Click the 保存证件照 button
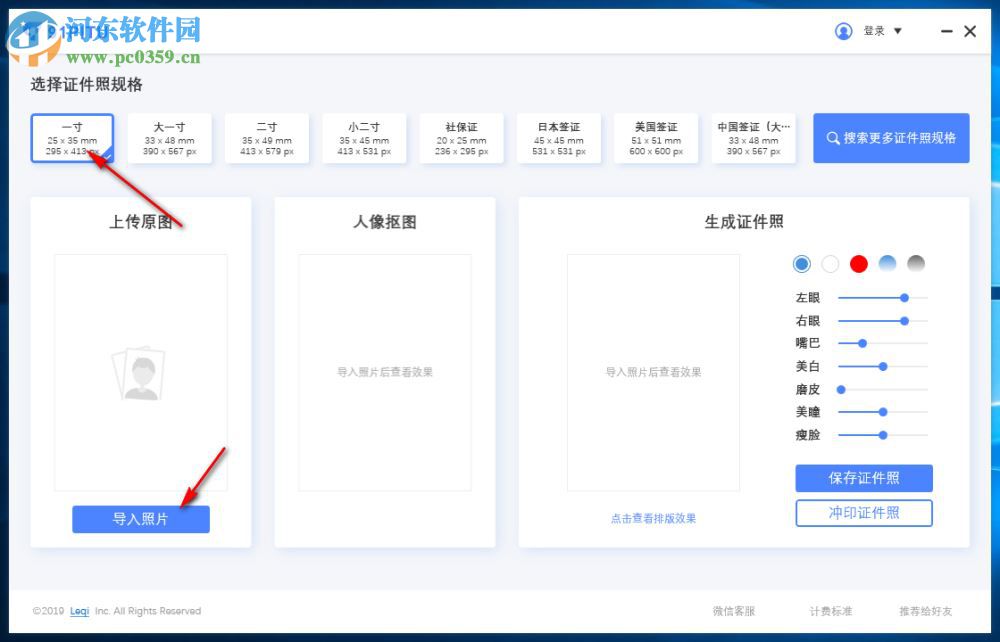1000x642 pixels. click(863, 478)
